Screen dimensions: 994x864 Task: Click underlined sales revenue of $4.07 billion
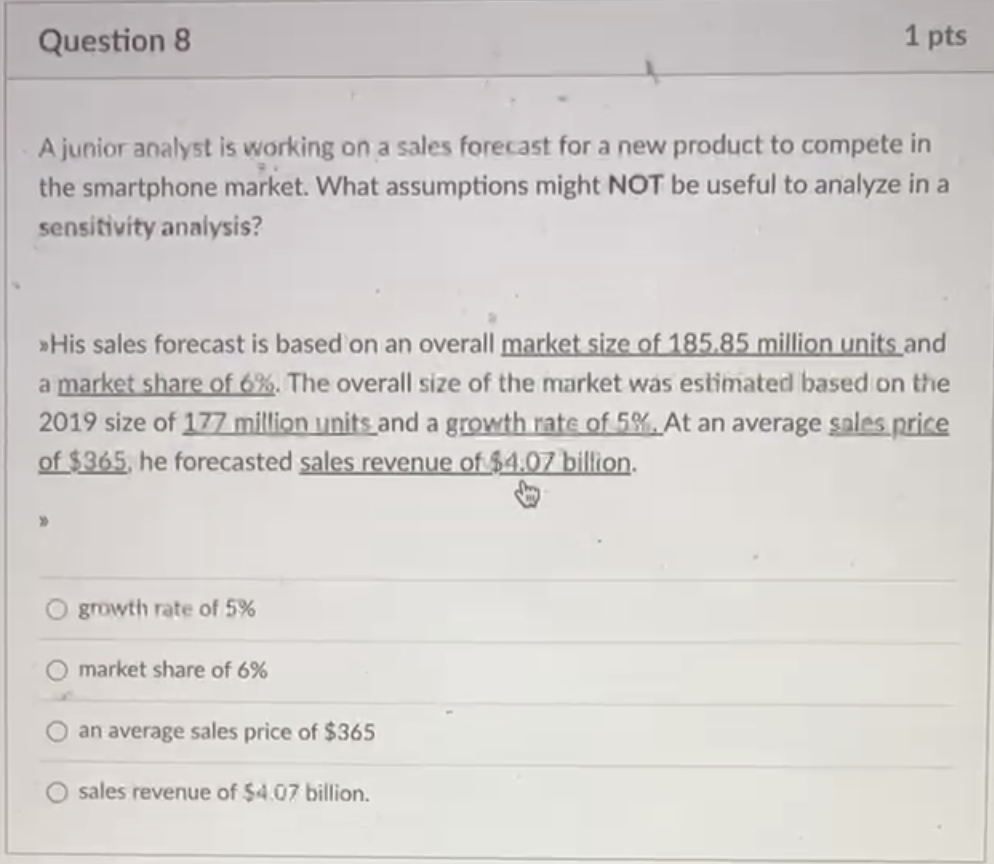tap(464, 462)
